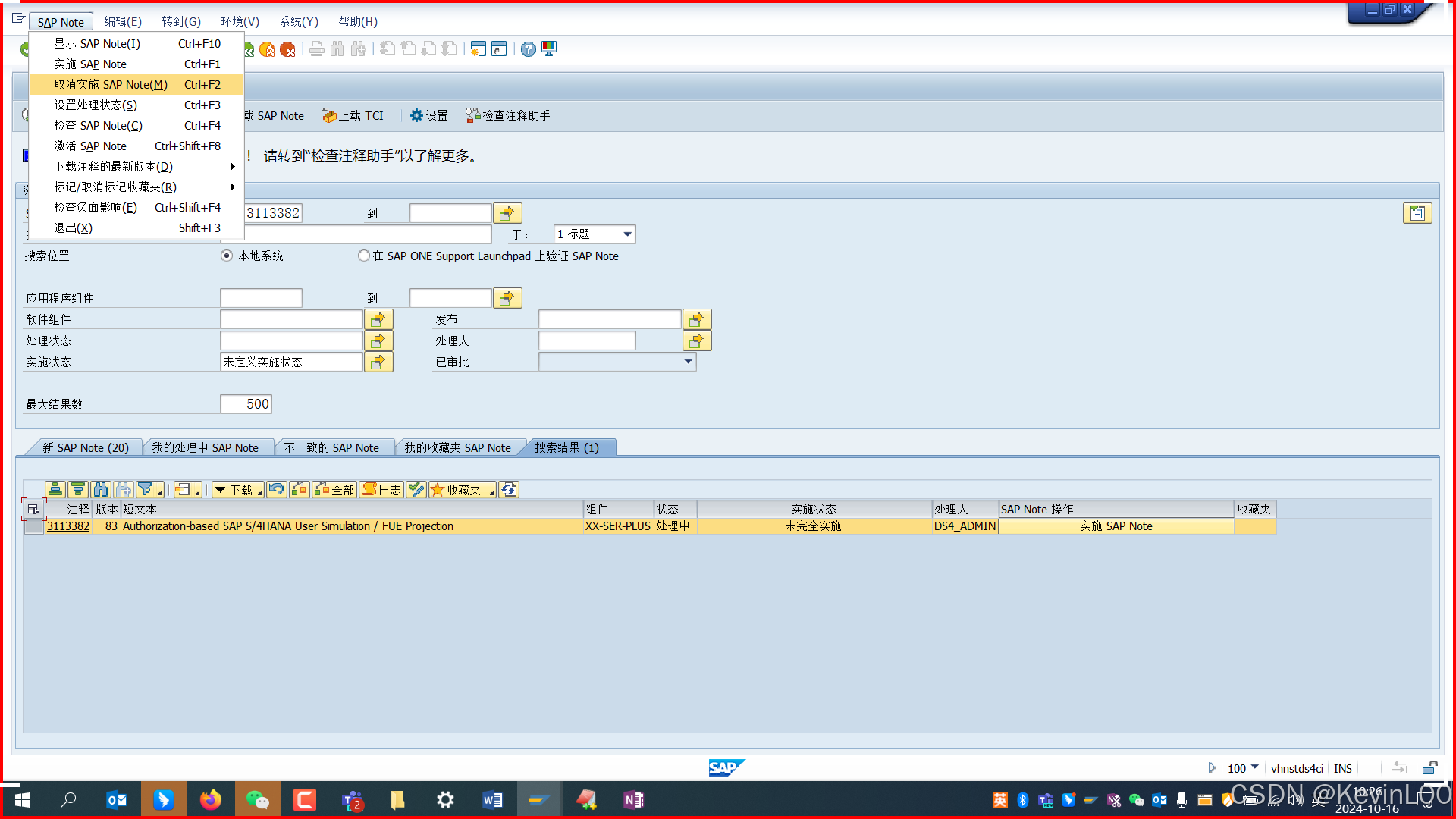The height and width of the screenshot is (819, 1456).
Task: Choose SAP ONE Support Launchpad verification option
Action: tap(364, 256)
